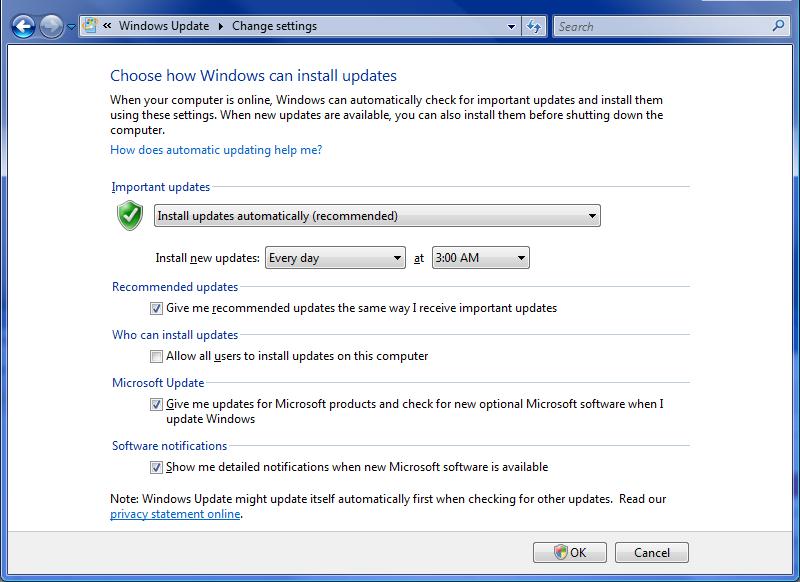Toggle 'Show me detailed notifications' checkbox
800x582 pixels.
(156, 467)
